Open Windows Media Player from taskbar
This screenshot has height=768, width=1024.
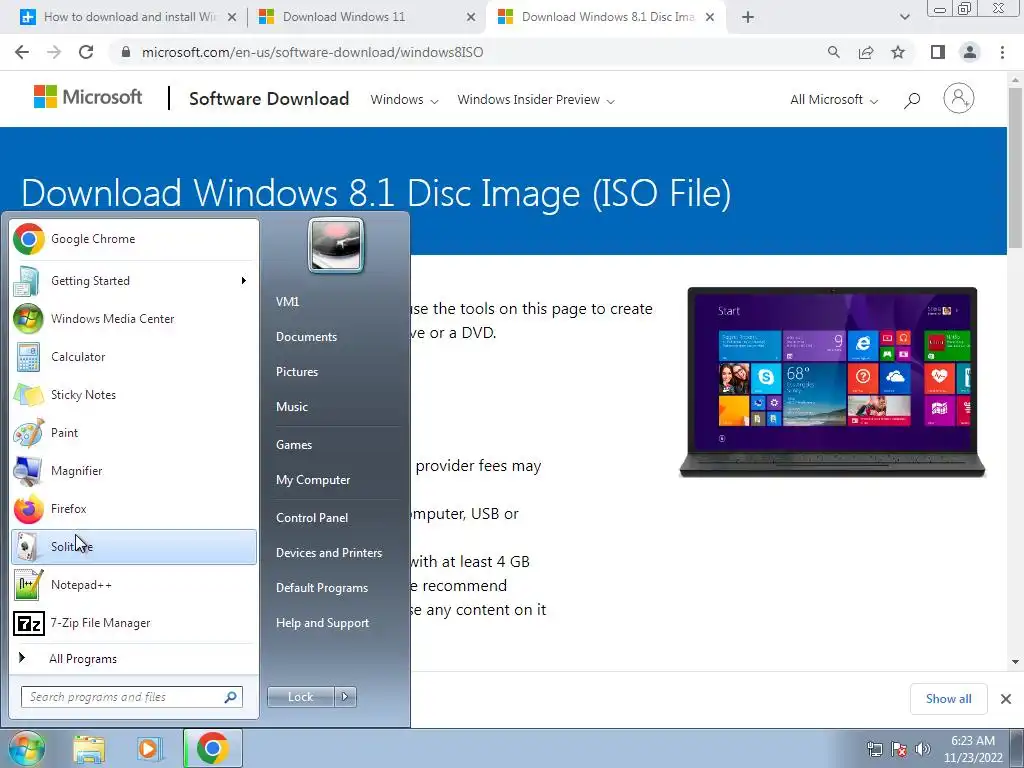click(150, 749)
